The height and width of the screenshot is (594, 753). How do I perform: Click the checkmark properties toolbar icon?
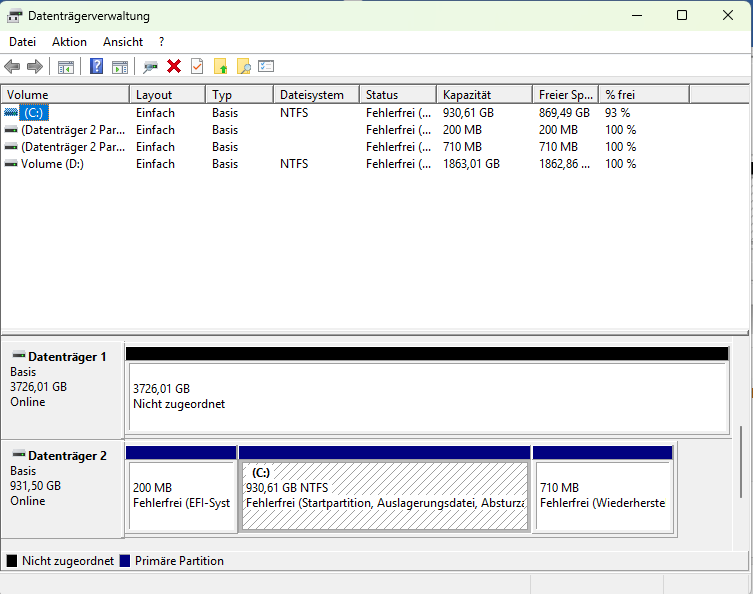tap(197, 66)
